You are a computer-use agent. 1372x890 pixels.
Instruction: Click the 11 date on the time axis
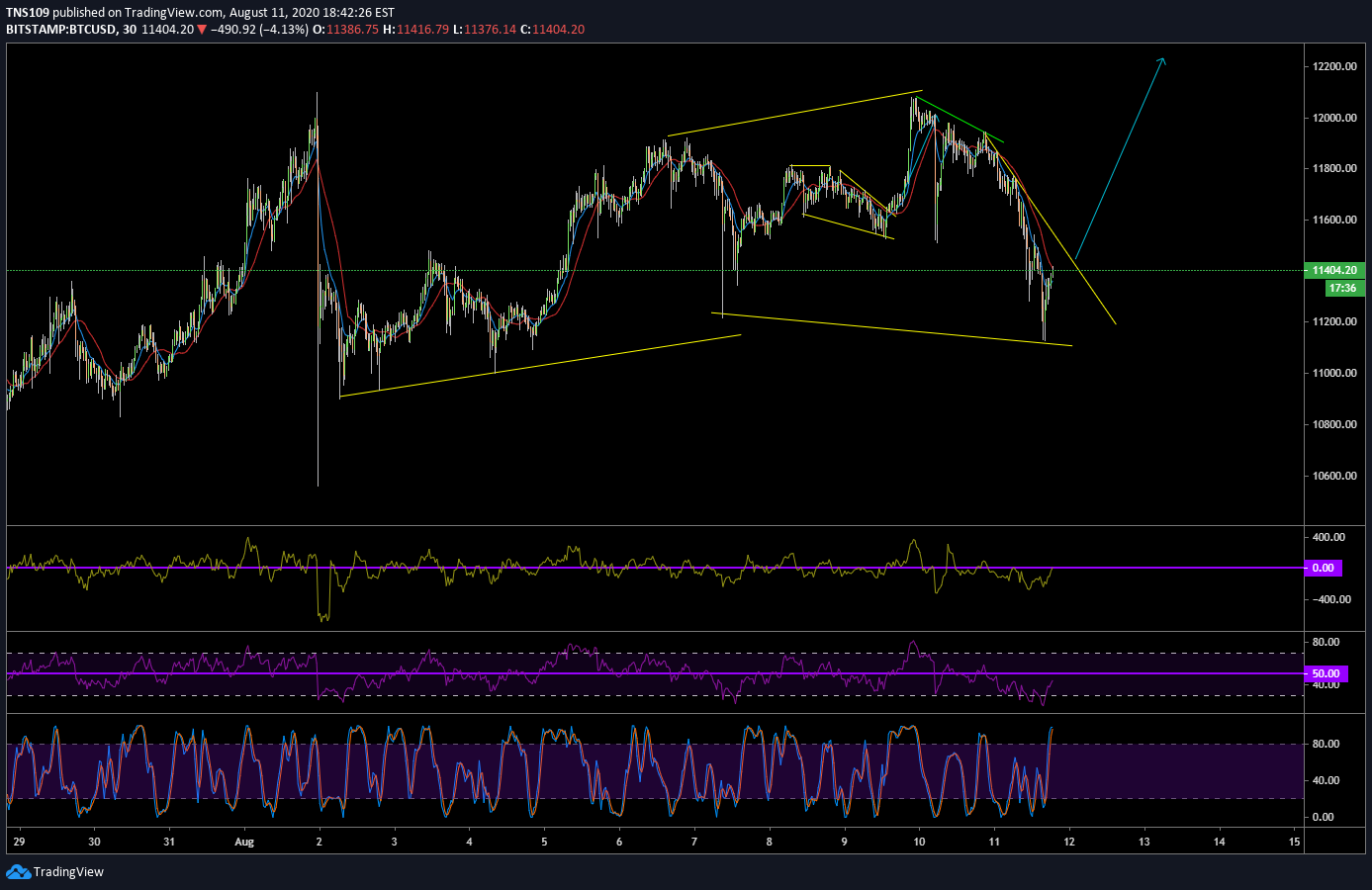pos(994,842)
